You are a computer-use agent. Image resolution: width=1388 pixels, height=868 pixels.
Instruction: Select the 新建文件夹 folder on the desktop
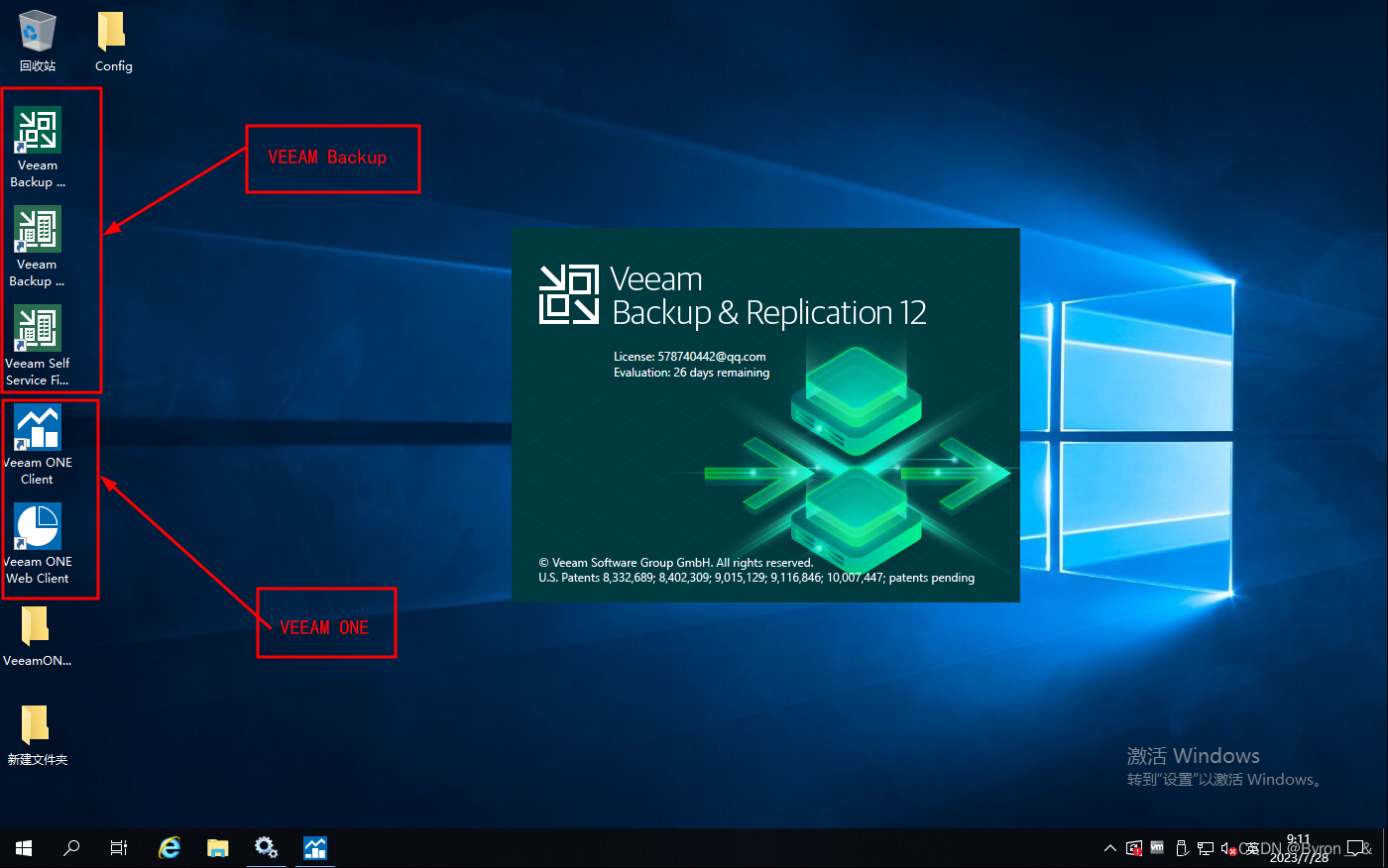coord(38,733)
